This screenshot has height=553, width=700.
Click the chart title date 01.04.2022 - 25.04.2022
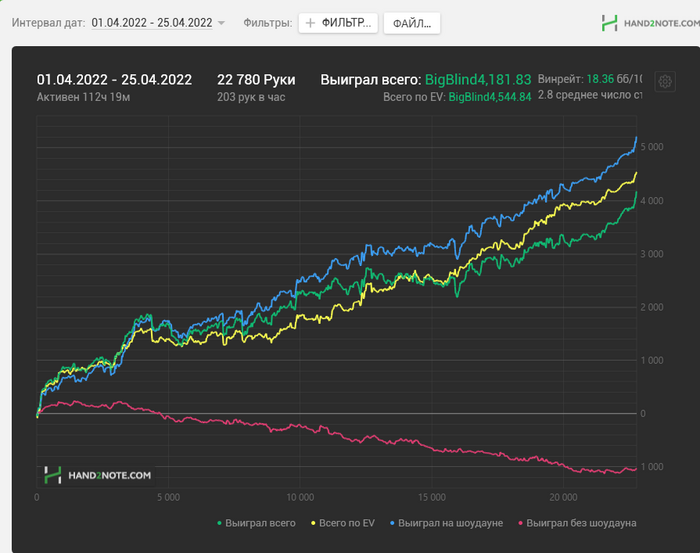[x=114, y=80]
